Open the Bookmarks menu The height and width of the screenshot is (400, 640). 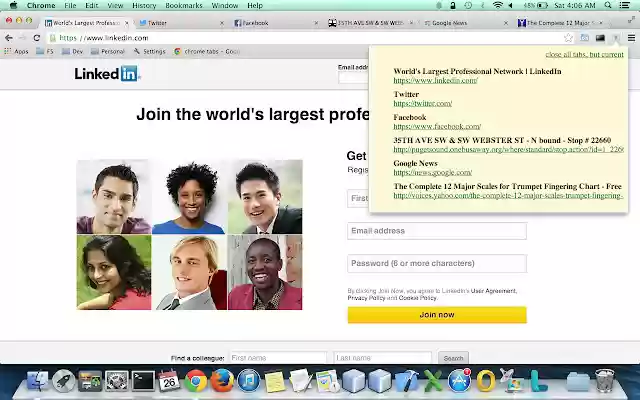point(184,5)
